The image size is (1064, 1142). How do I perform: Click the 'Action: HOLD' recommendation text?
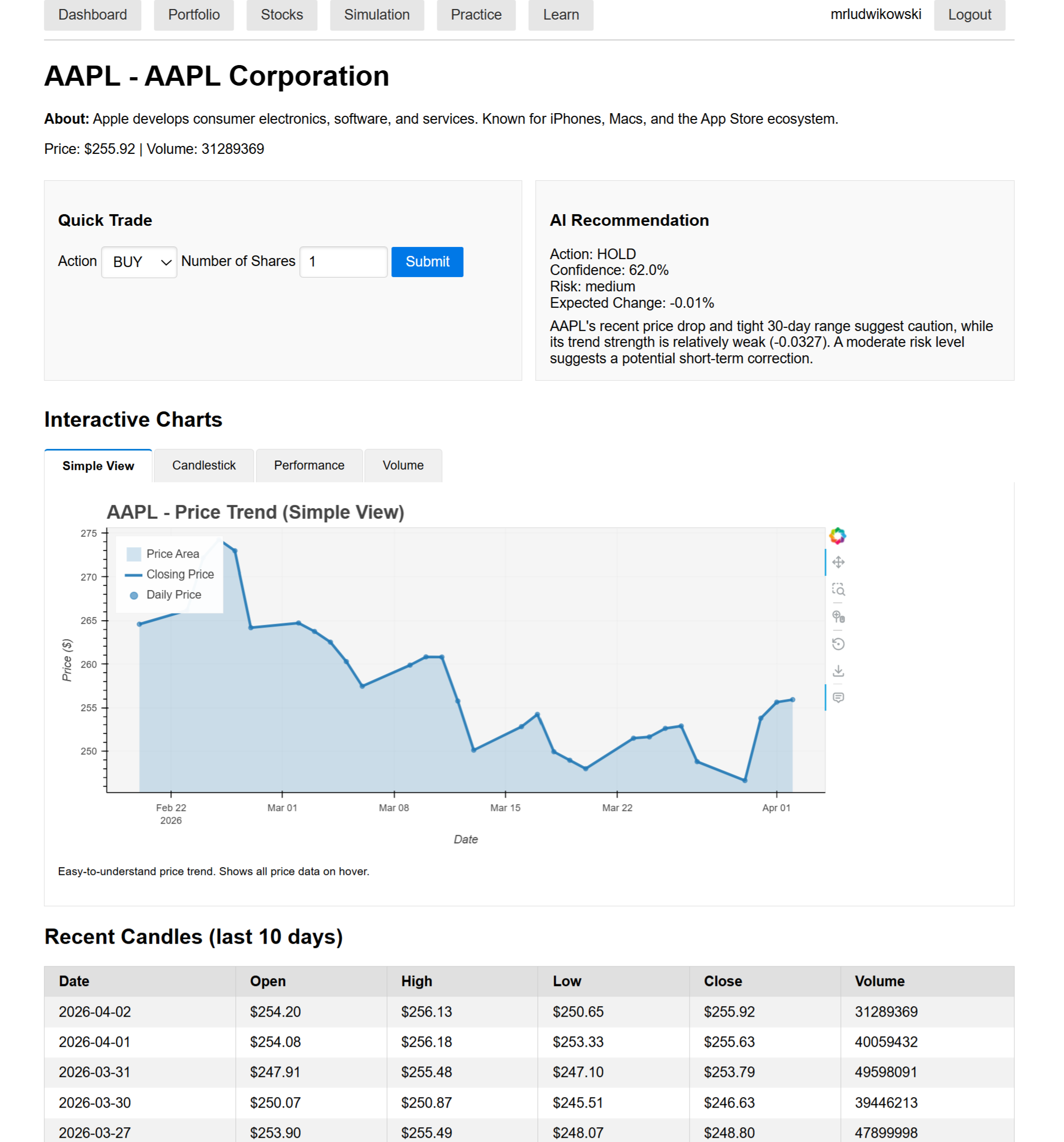tap(592, 254)
